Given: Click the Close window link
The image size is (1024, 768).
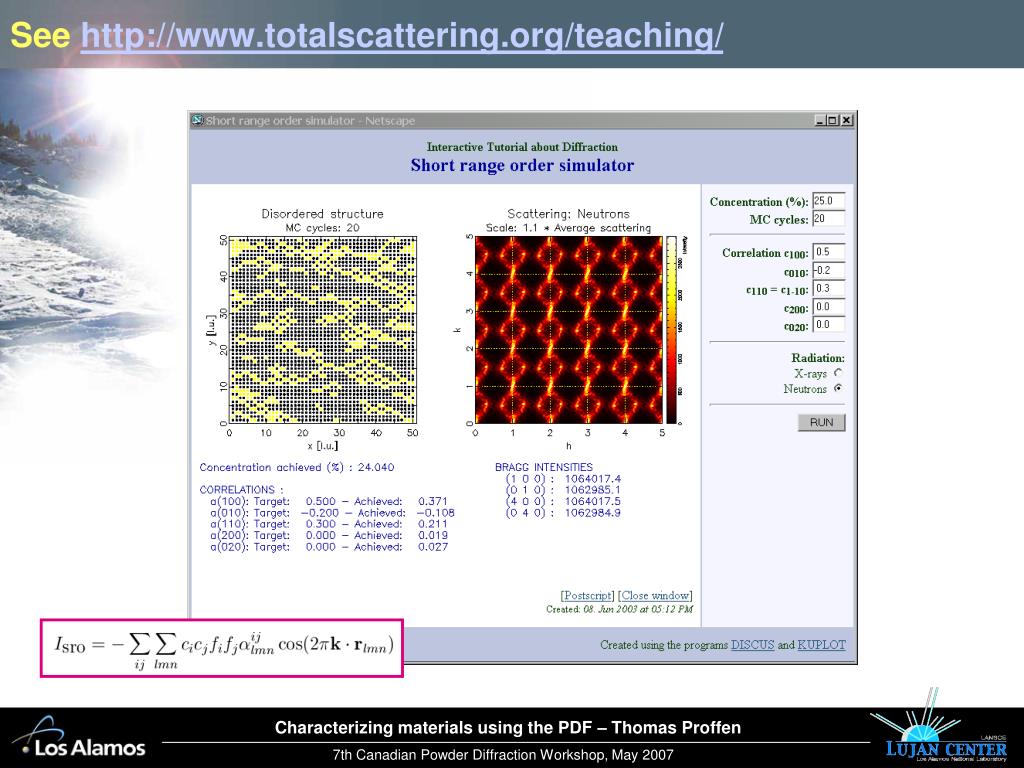Looking at the screenshot, I should [x=655, y=596].
